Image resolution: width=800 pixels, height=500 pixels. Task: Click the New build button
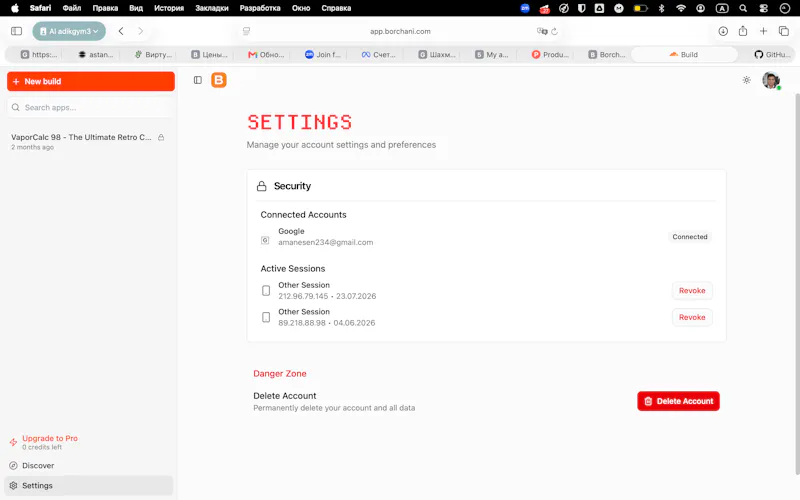(x=91, y=82)
